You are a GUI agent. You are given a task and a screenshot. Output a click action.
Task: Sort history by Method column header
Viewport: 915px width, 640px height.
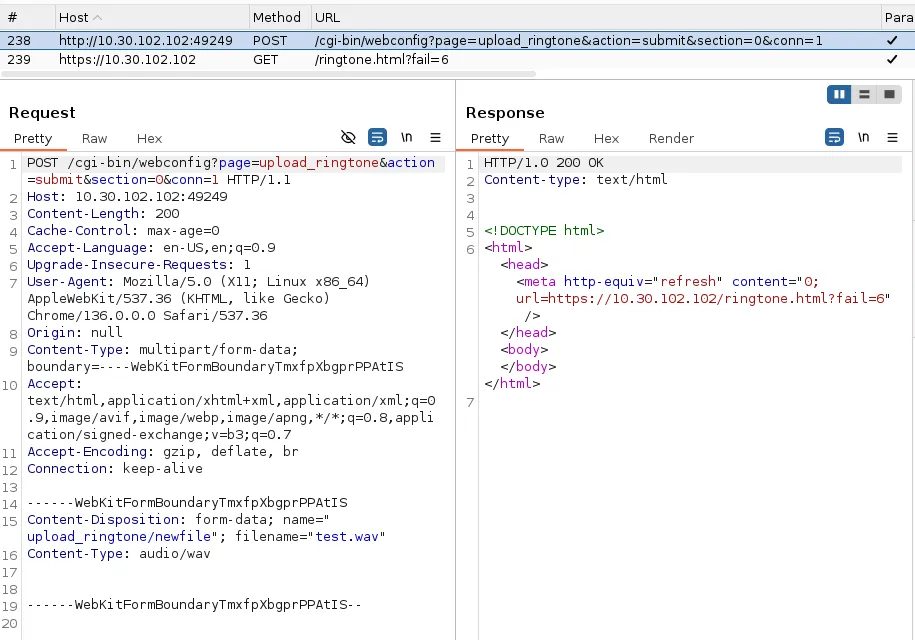(x=276, y=17)
